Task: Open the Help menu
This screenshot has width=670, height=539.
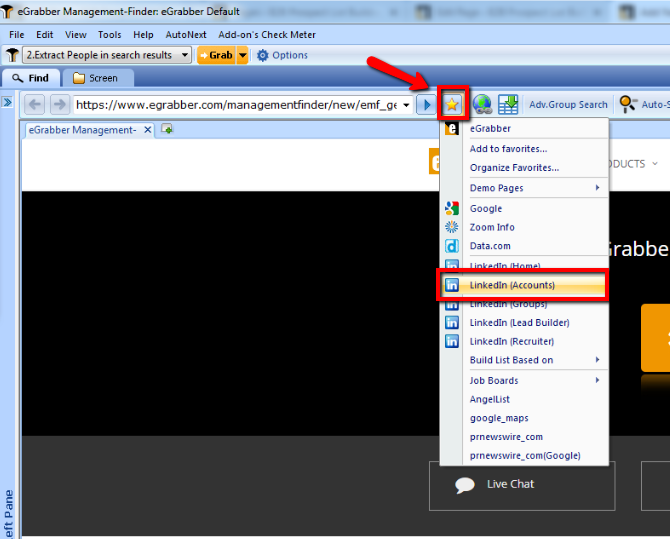Action: 143,35
